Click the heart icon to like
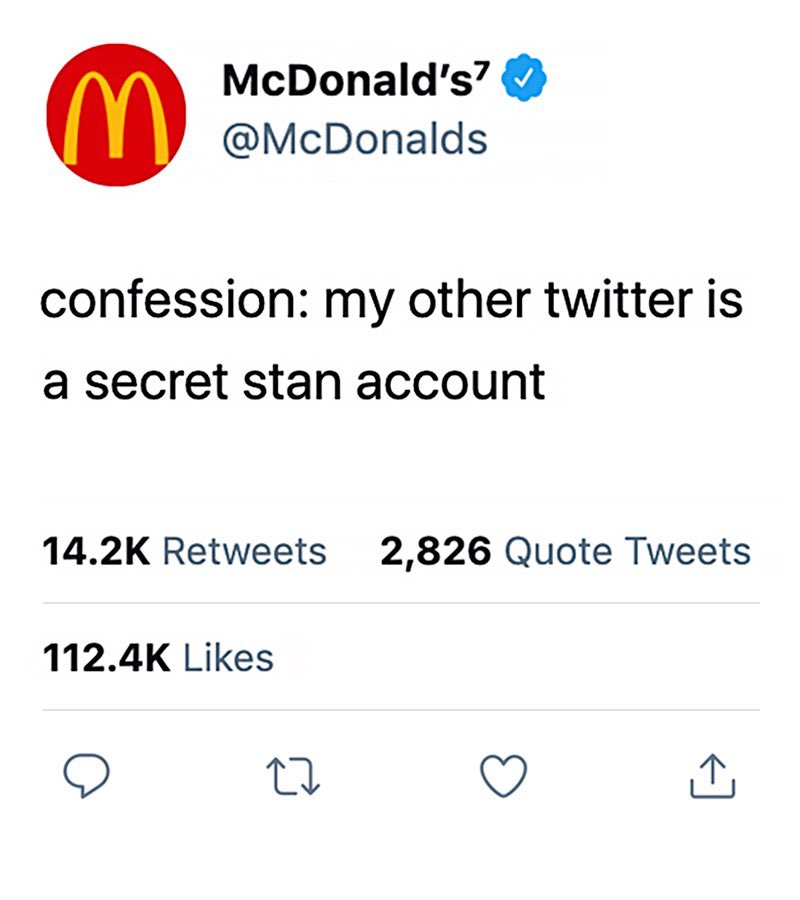 coord(505,775)
